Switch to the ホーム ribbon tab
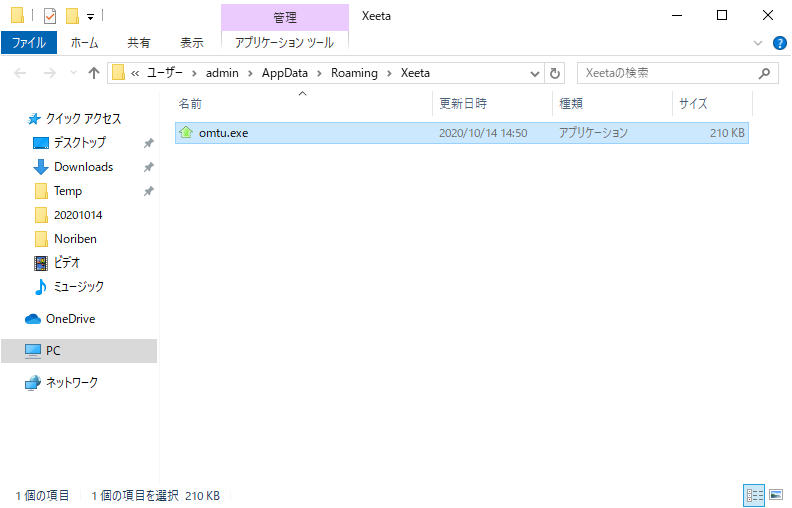792x508 pixels. point(84,42)
